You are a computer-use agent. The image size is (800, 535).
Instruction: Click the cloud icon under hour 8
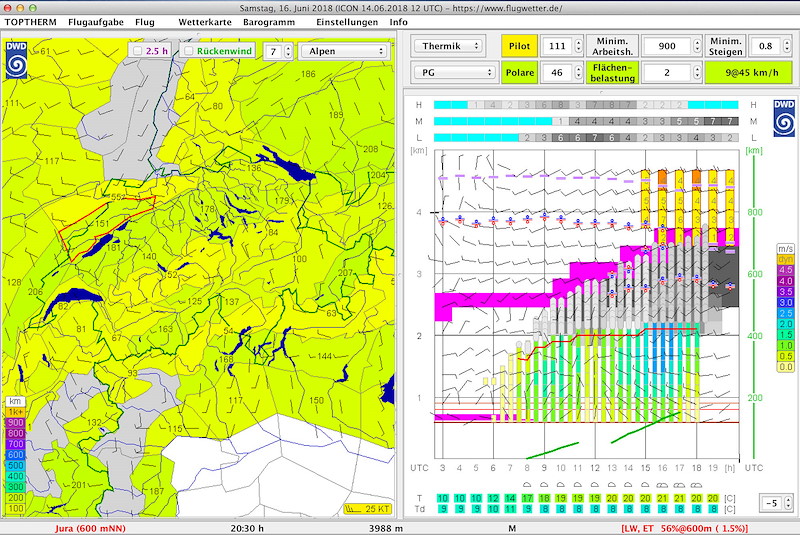click(527, 485)
